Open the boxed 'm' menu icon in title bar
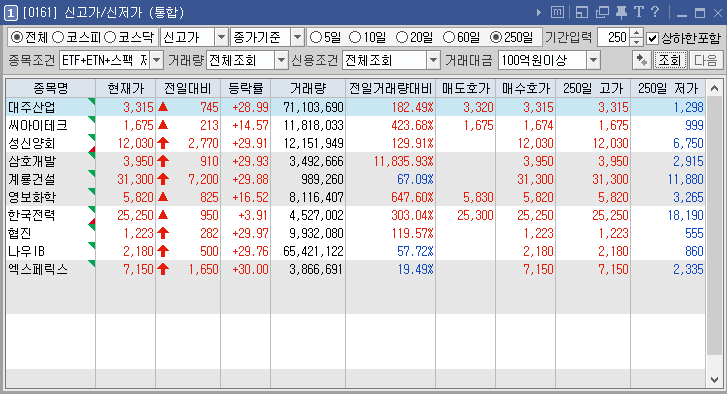Viewport: 727px width, 394px height. point(557,13)
